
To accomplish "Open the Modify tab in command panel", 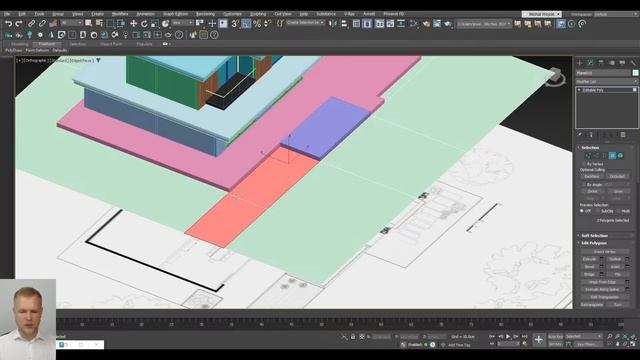I will (590, 62).
